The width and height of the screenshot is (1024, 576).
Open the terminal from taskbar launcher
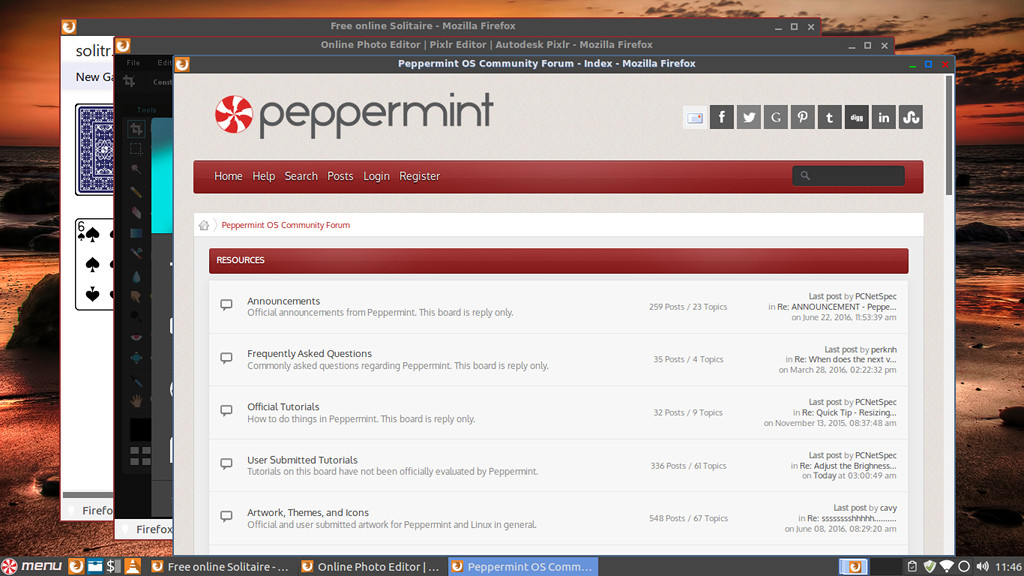[114, 566]
